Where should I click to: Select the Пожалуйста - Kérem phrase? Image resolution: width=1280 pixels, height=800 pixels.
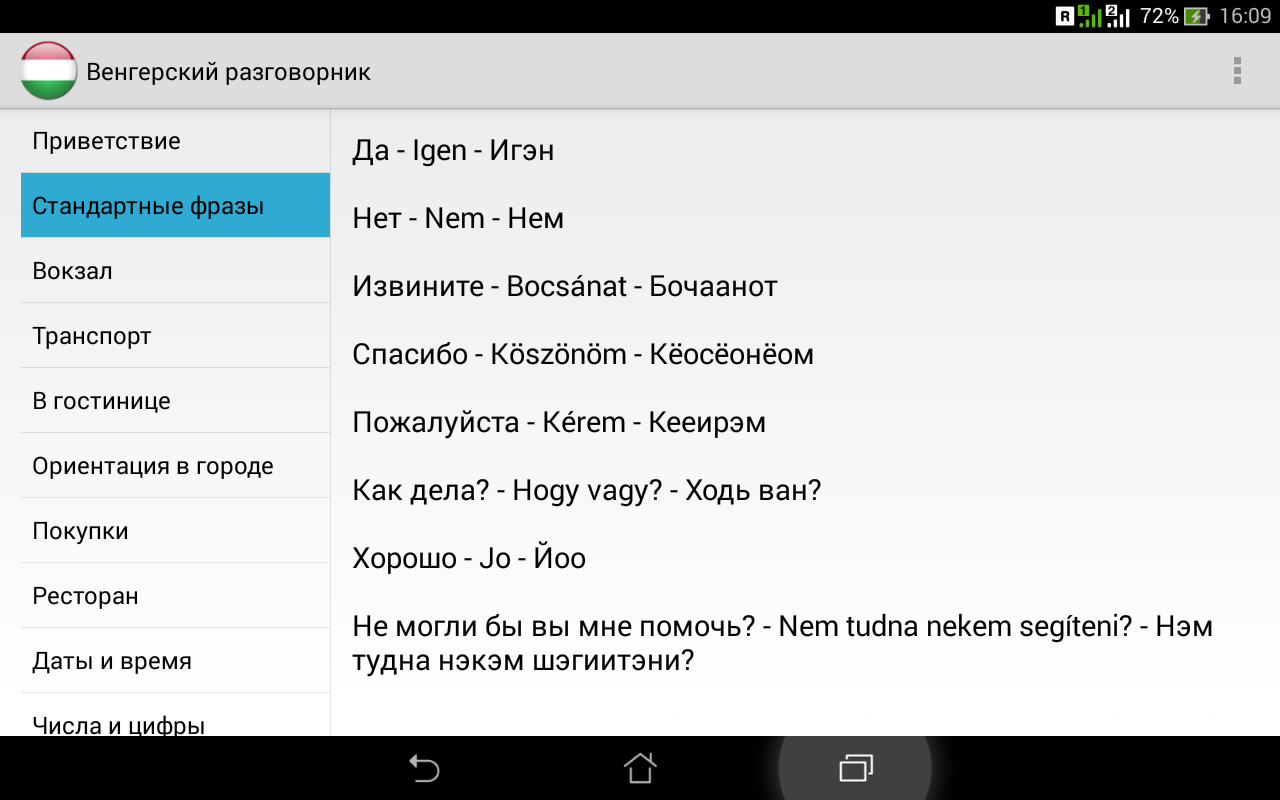(x=559, y=423)
